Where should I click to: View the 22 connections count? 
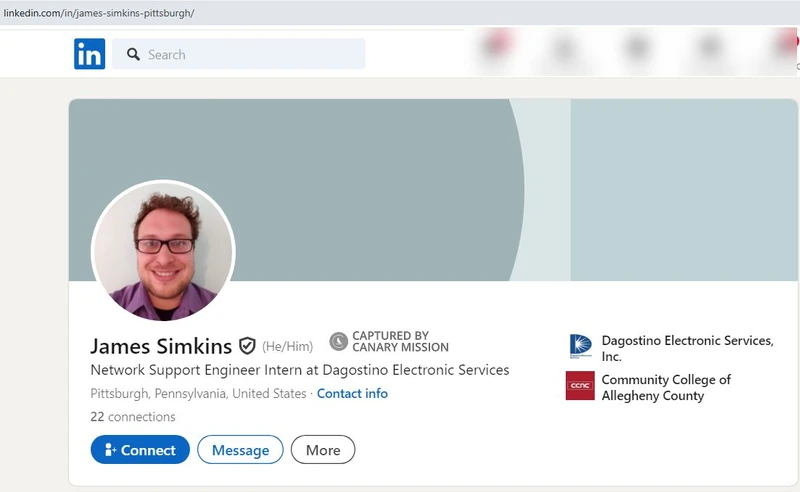coord(133,416)
